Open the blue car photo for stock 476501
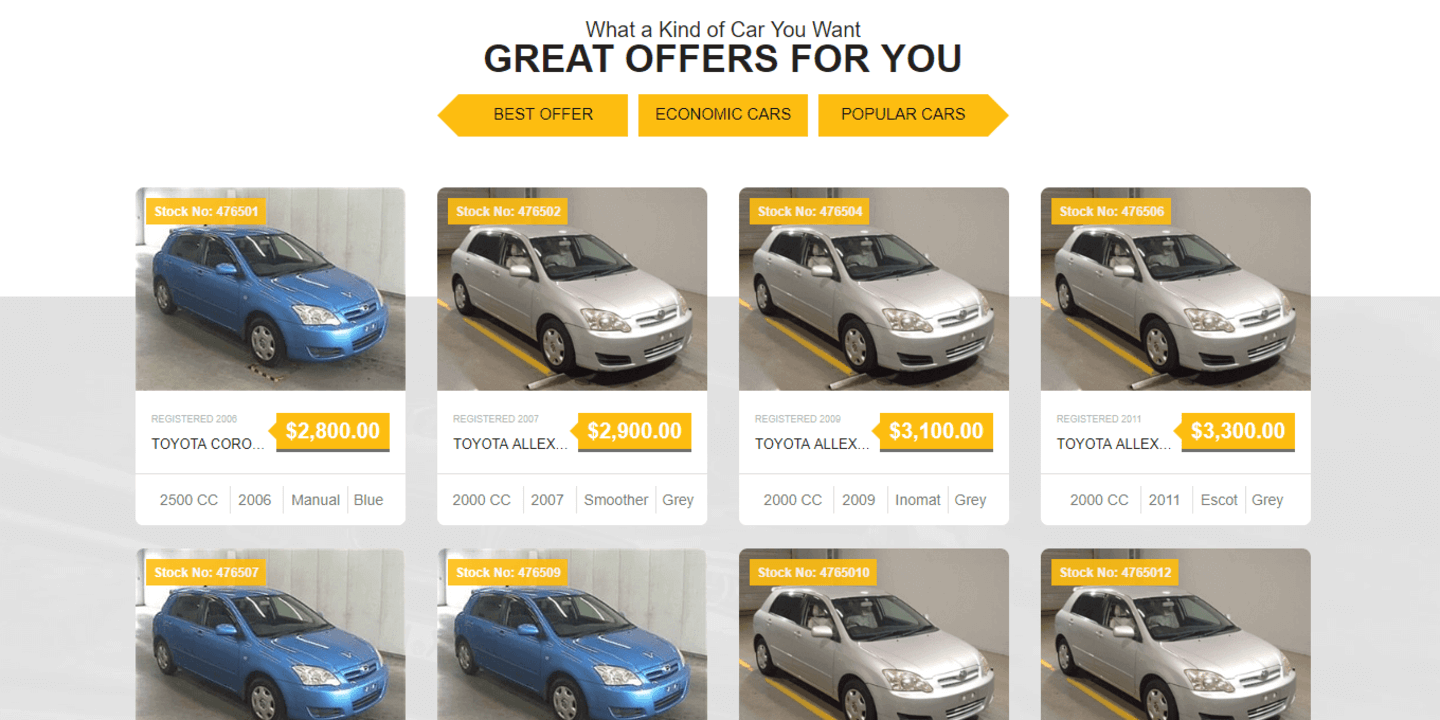 tap(271, 289)
